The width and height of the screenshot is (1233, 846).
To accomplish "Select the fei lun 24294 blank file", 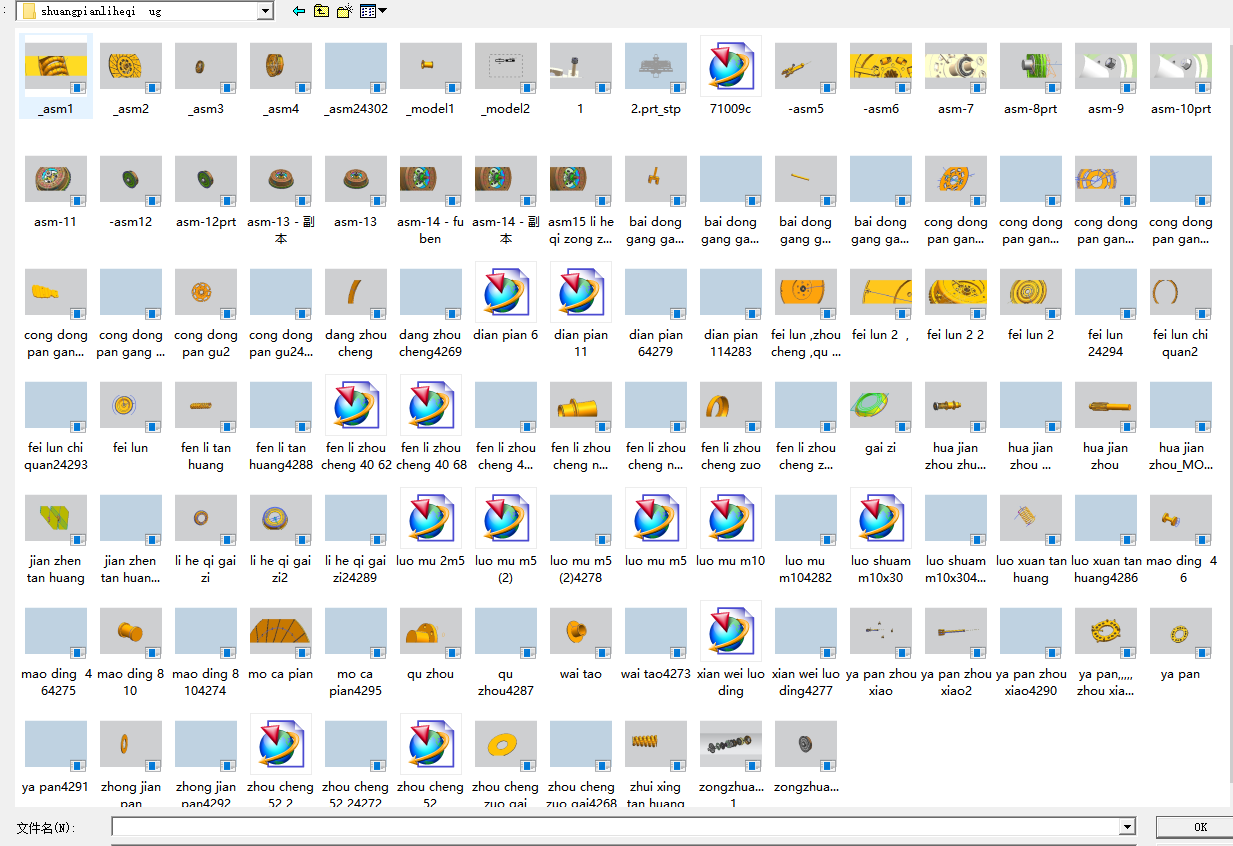I will [1106, 312].
